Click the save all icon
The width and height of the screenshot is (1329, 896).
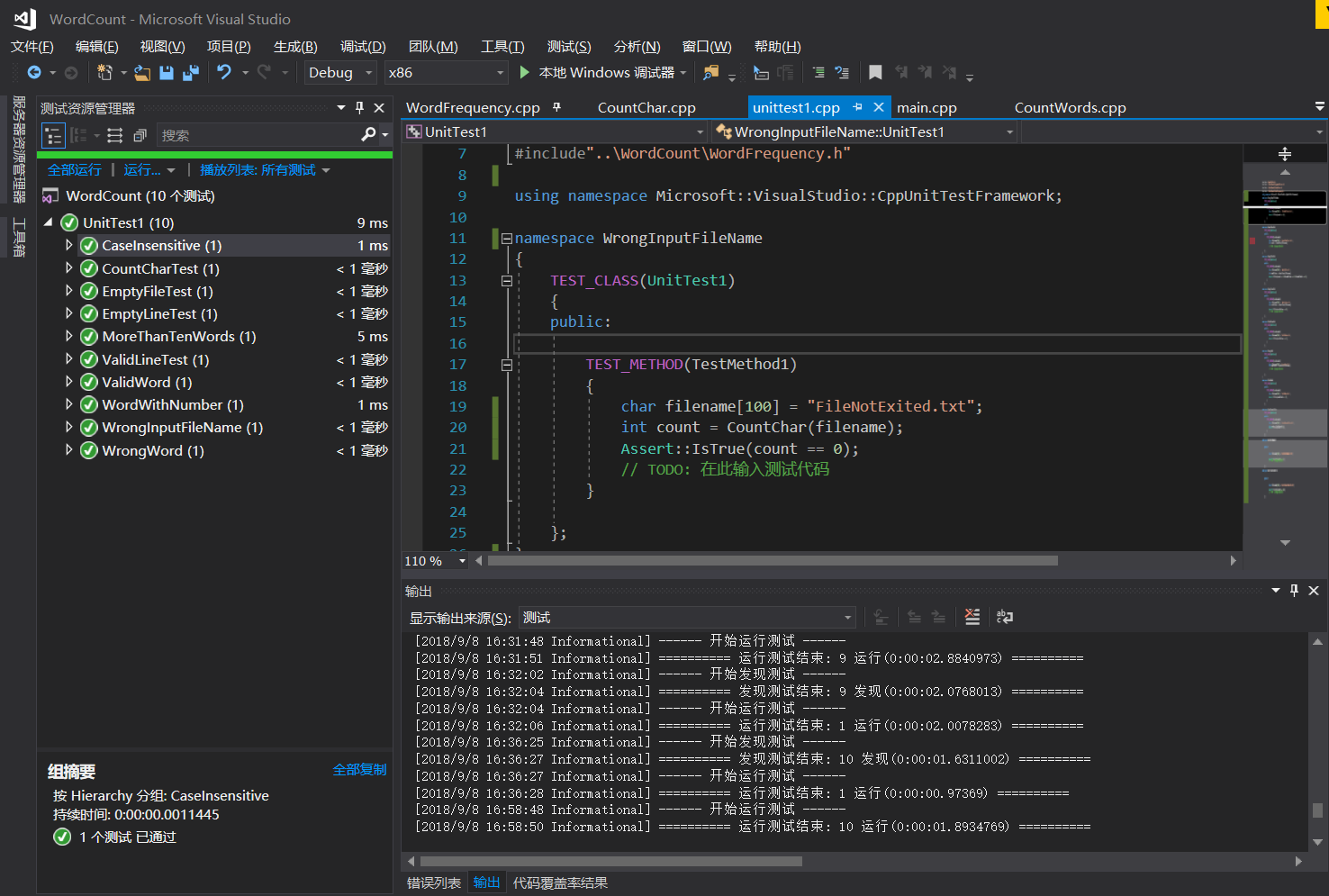coord(191,72)
